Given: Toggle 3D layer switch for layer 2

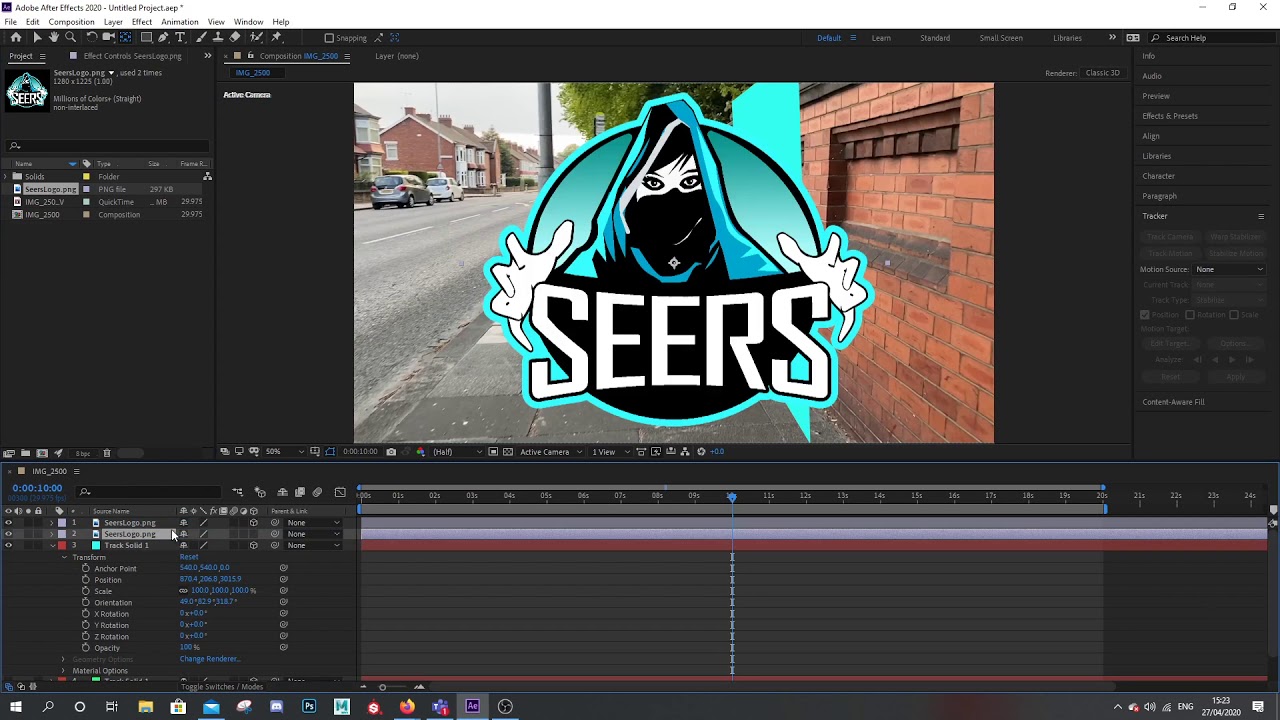Looking at the screenshot, I should (x=254, y=534).
